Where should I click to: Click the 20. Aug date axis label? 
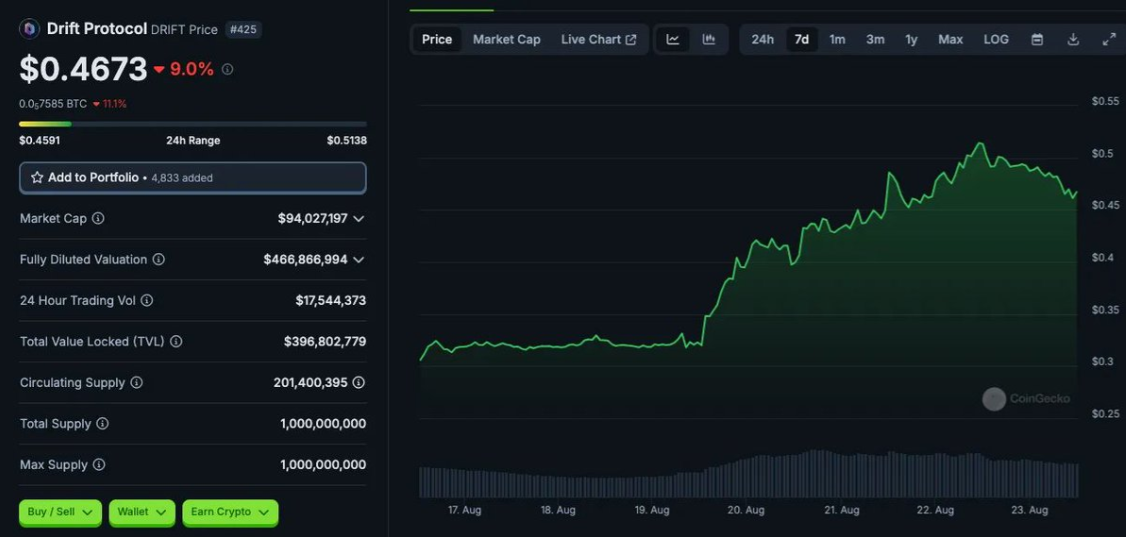coord(745,510)
